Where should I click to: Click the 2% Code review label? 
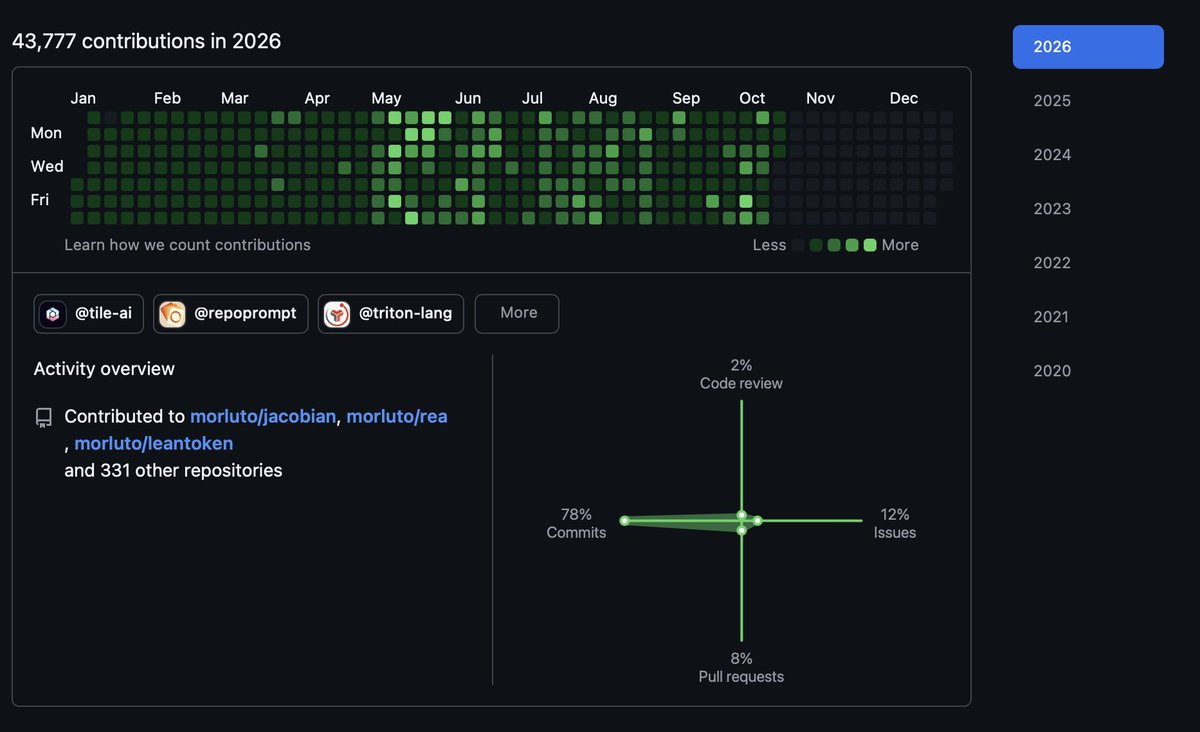[x=741, y=375]
